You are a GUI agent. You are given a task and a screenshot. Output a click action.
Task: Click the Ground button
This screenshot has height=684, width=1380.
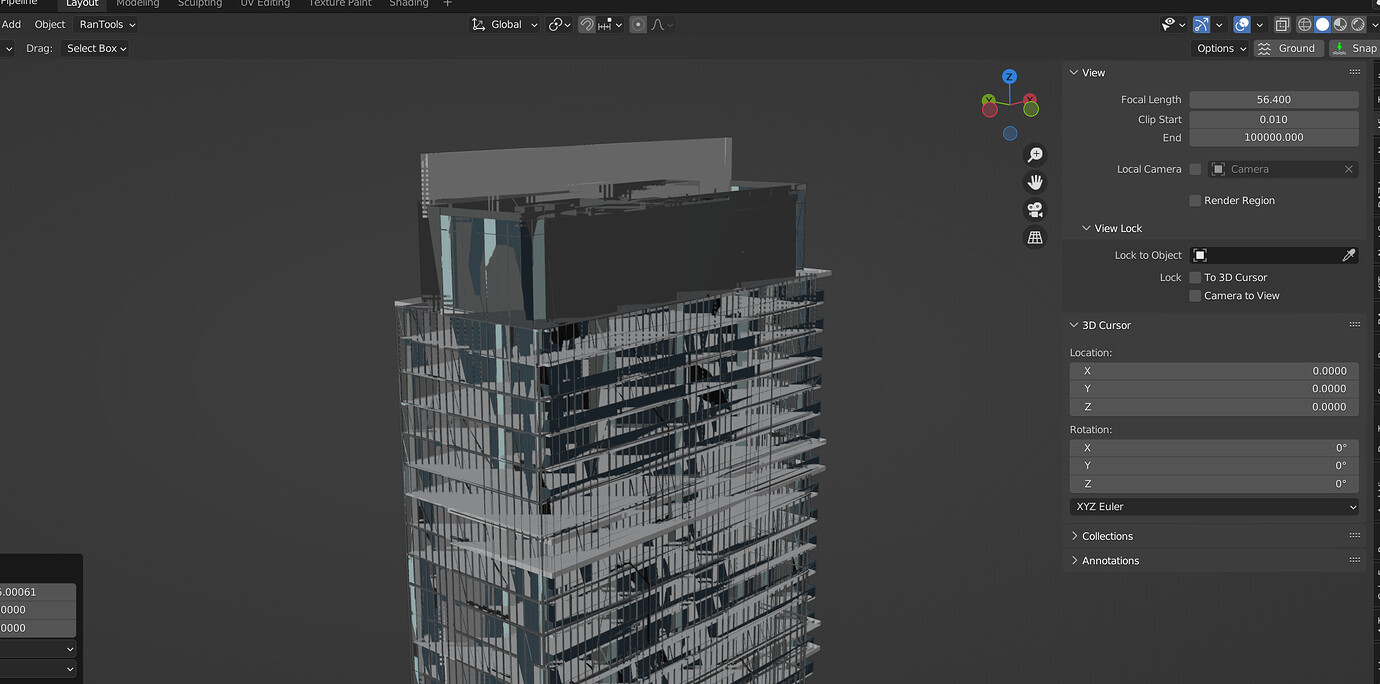coord(1288,48)
